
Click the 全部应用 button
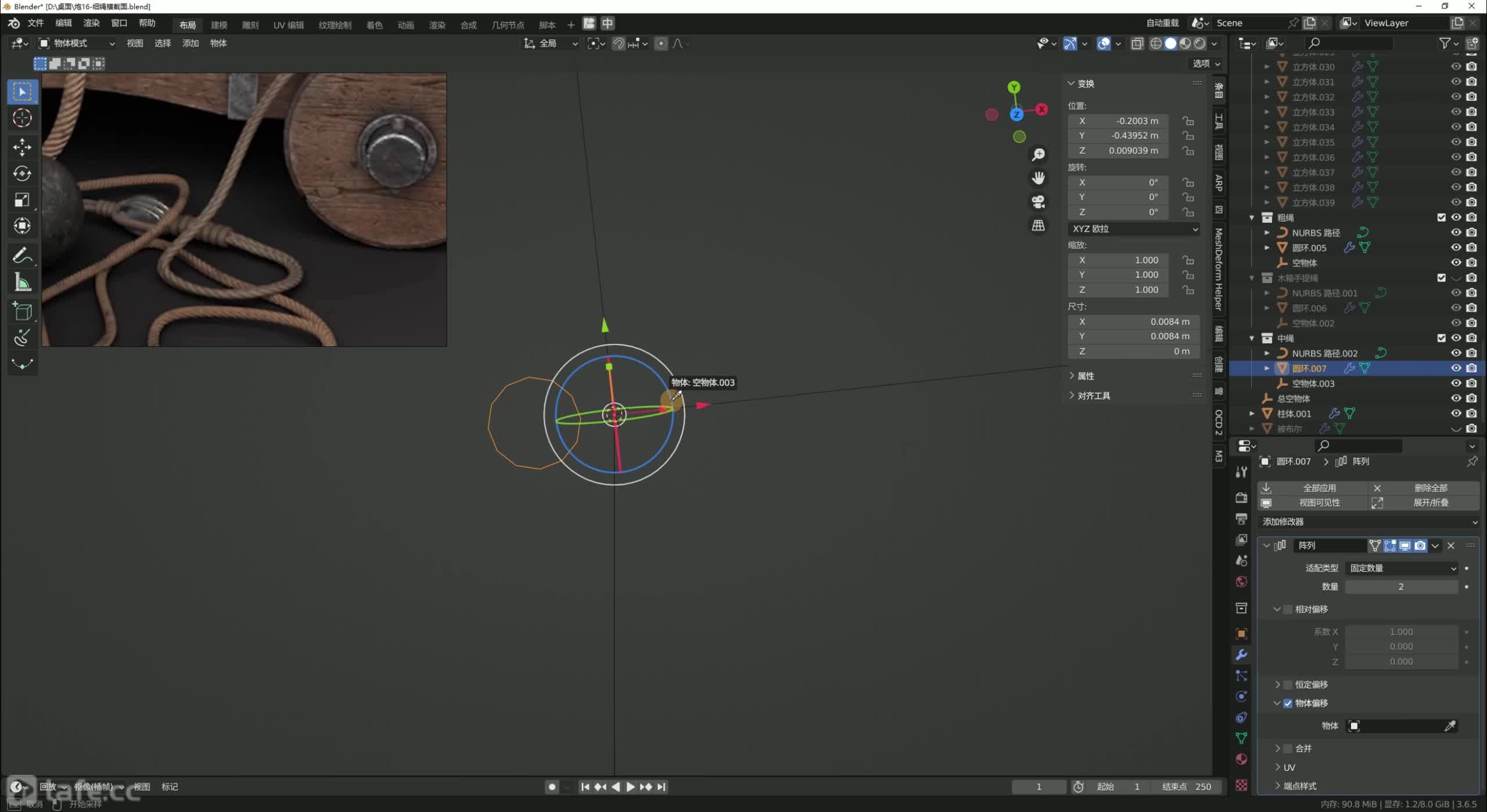1312,488
